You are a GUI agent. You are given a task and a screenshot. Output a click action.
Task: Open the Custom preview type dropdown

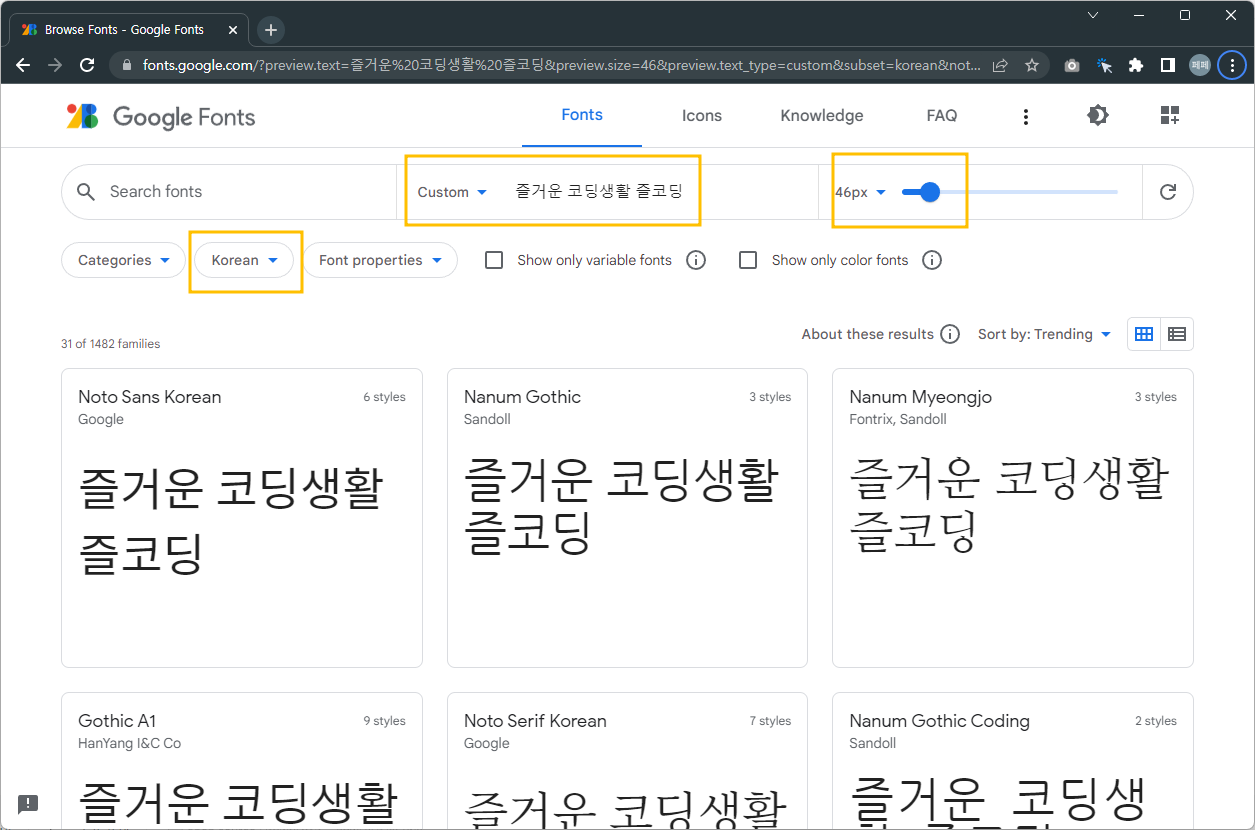click(x=452, y=191)
